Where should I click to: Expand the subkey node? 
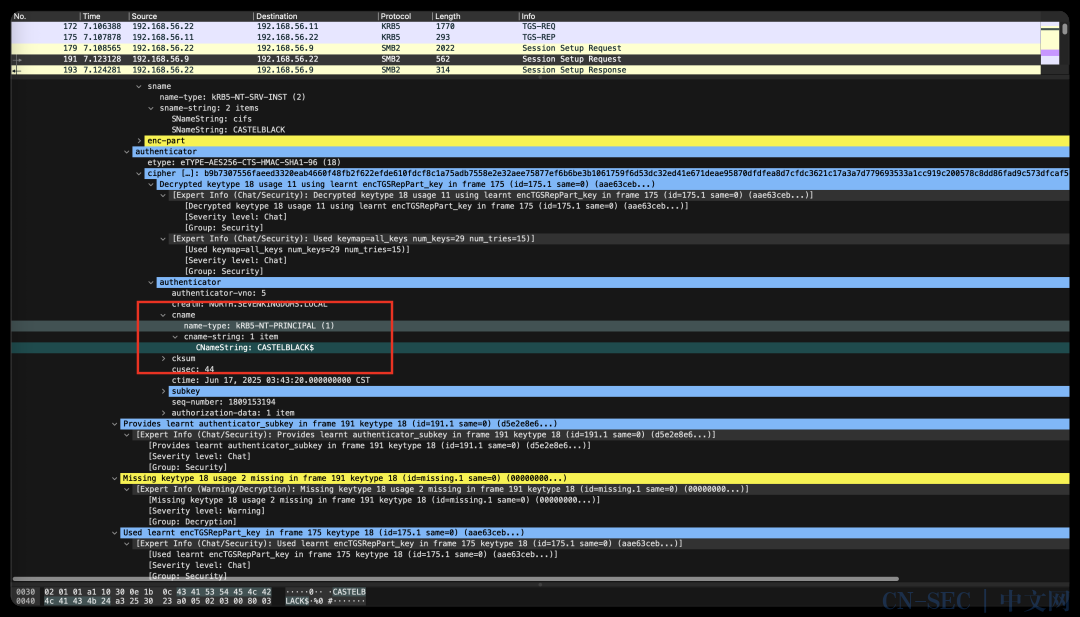(163, 391)
